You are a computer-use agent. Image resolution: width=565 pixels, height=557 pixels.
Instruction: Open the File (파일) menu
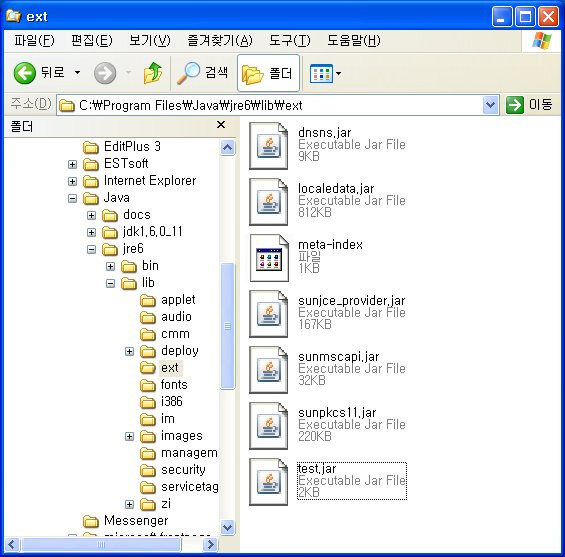34,40
